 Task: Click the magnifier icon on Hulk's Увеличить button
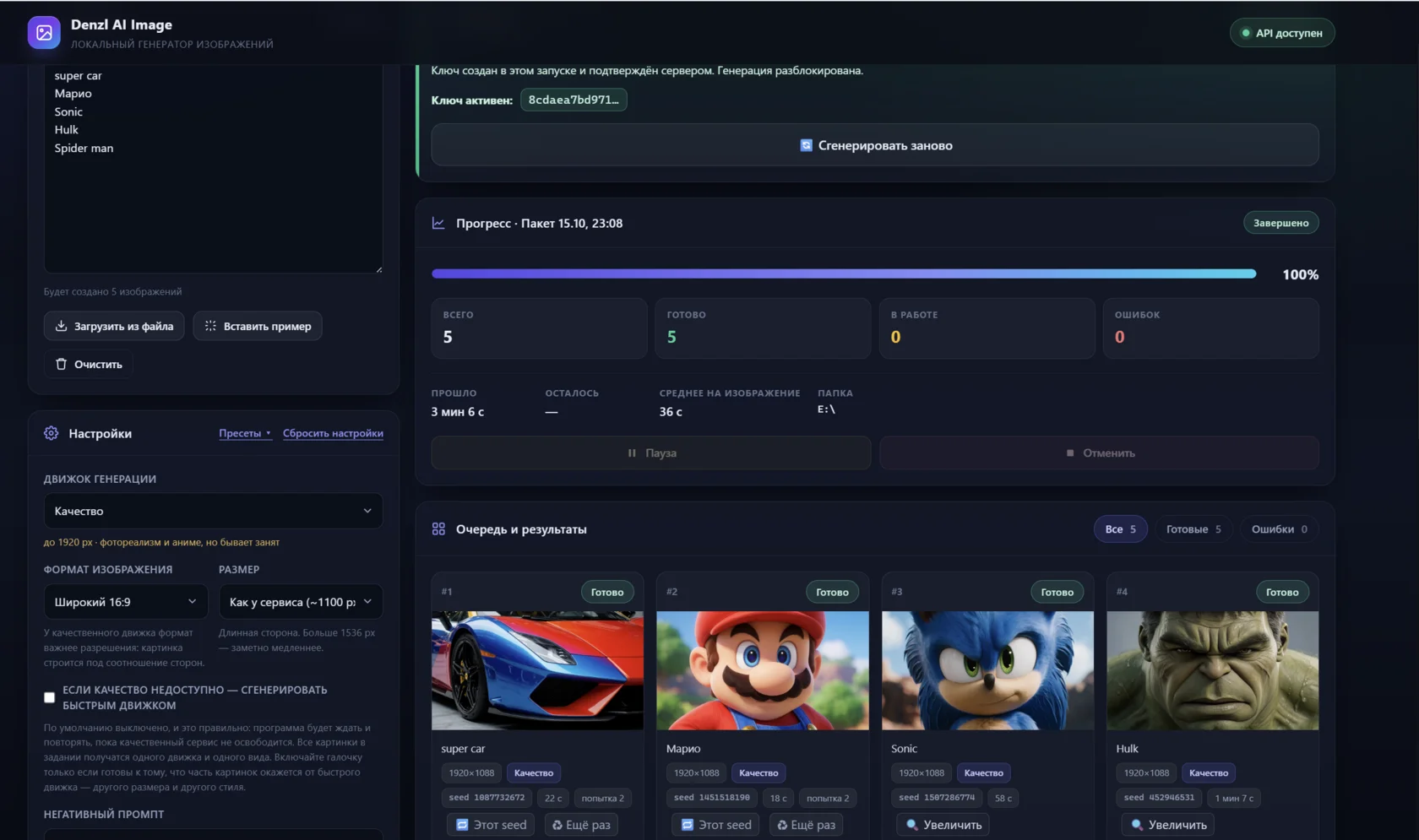coord(1137,825)
